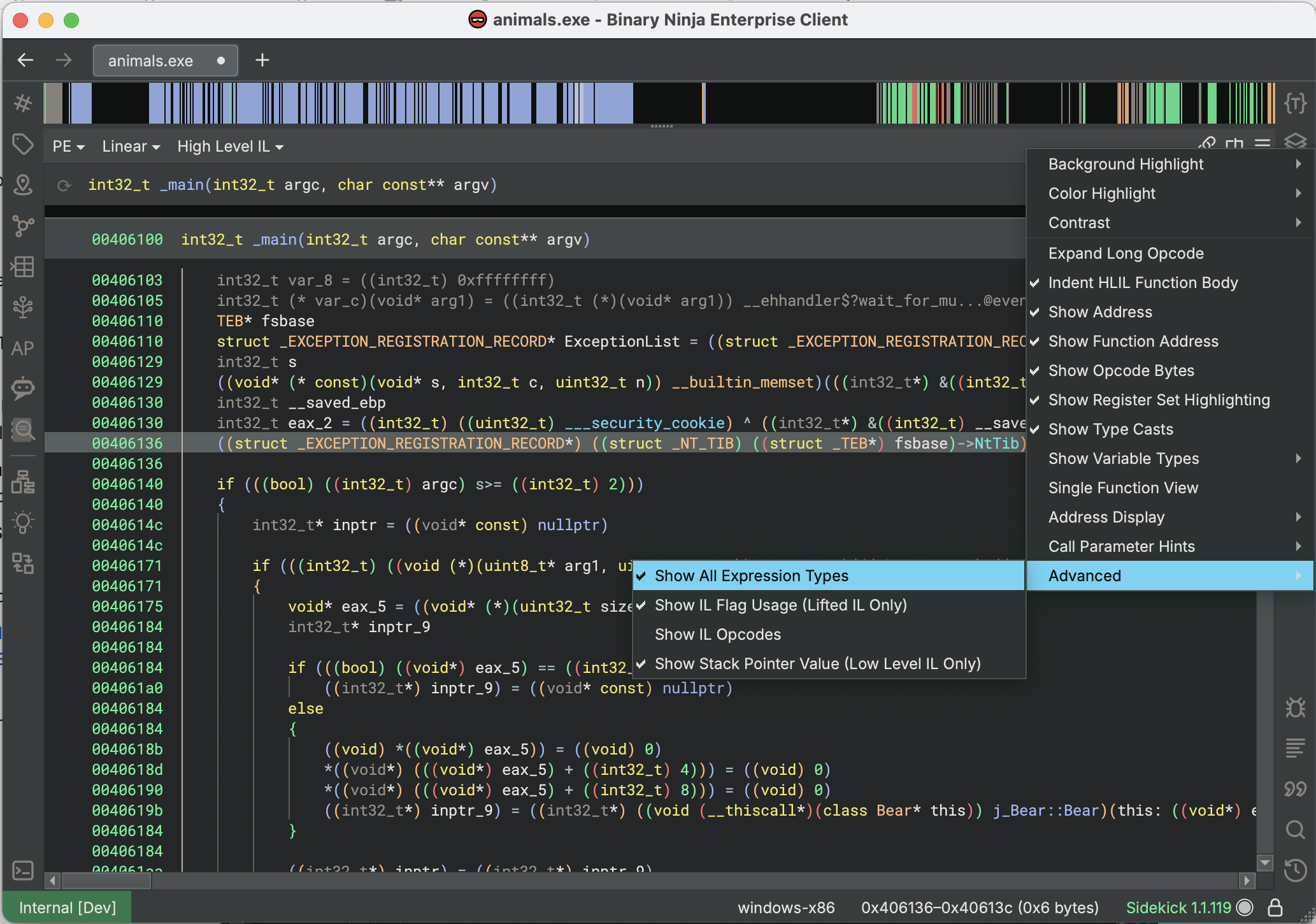Toggle Show Stack Pointer Value option
Viewport: 1316px width, 924px height.
829,664
